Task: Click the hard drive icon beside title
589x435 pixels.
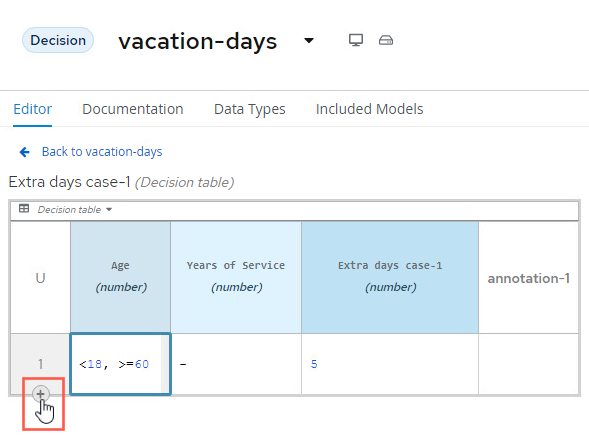Action: click(386, 40)
